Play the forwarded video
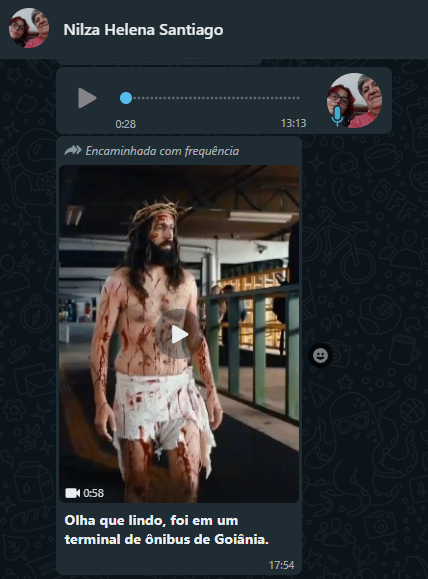428x579 pixels. pos(179,334)
